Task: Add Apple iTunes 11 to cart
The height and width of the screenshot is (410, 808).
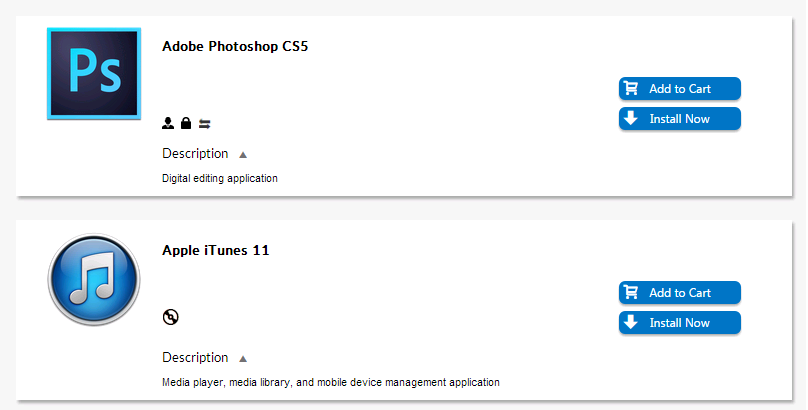Action: 680,293
